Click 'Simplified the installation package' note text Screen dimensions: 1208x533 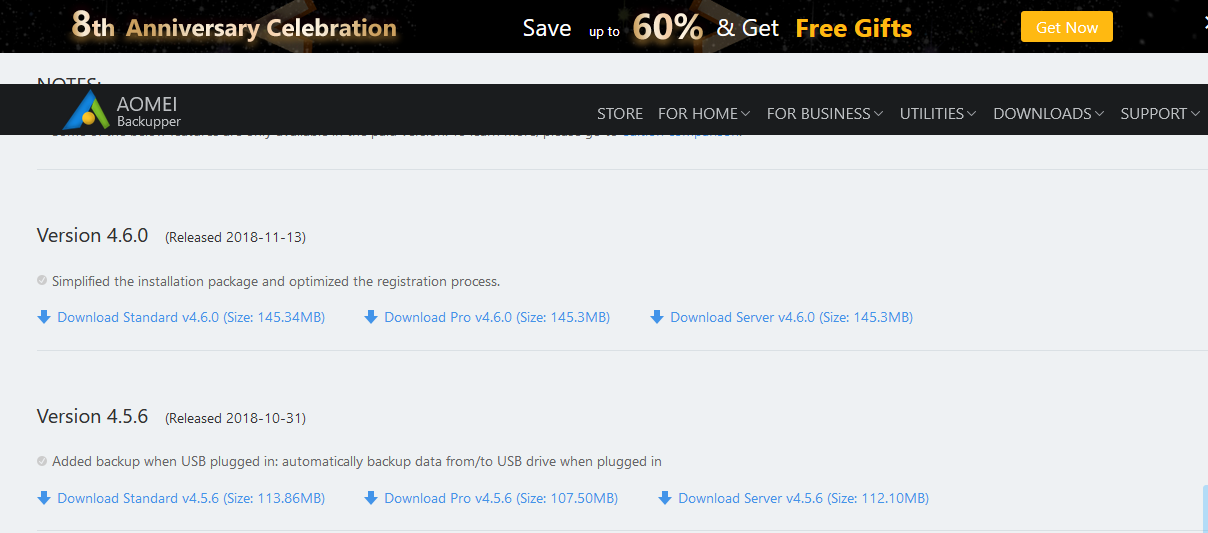tap(276, 281)
